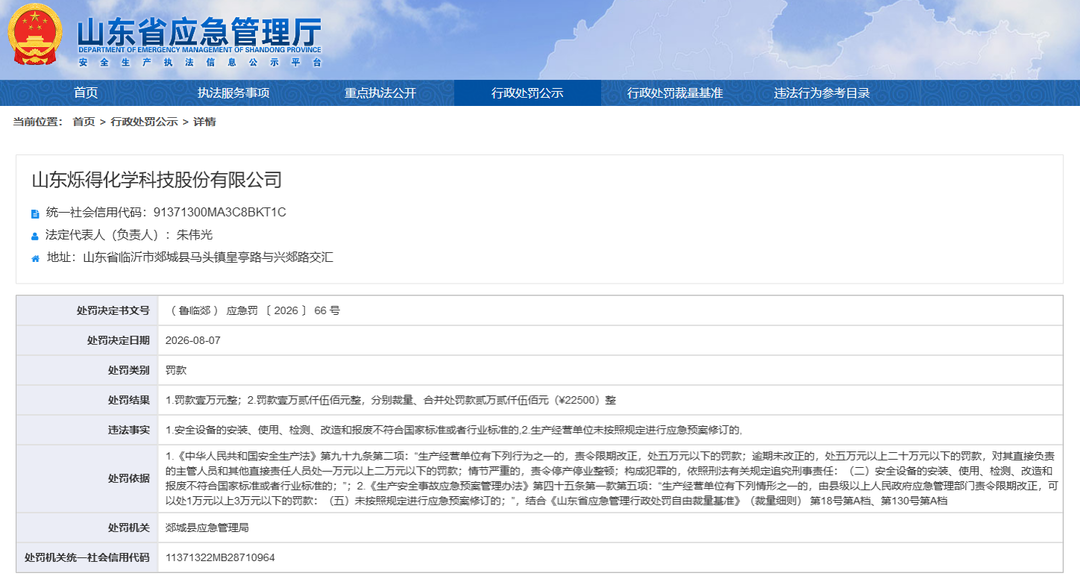
Task: Open the 执法服务事项 menu item
Action: pos(233,93)
